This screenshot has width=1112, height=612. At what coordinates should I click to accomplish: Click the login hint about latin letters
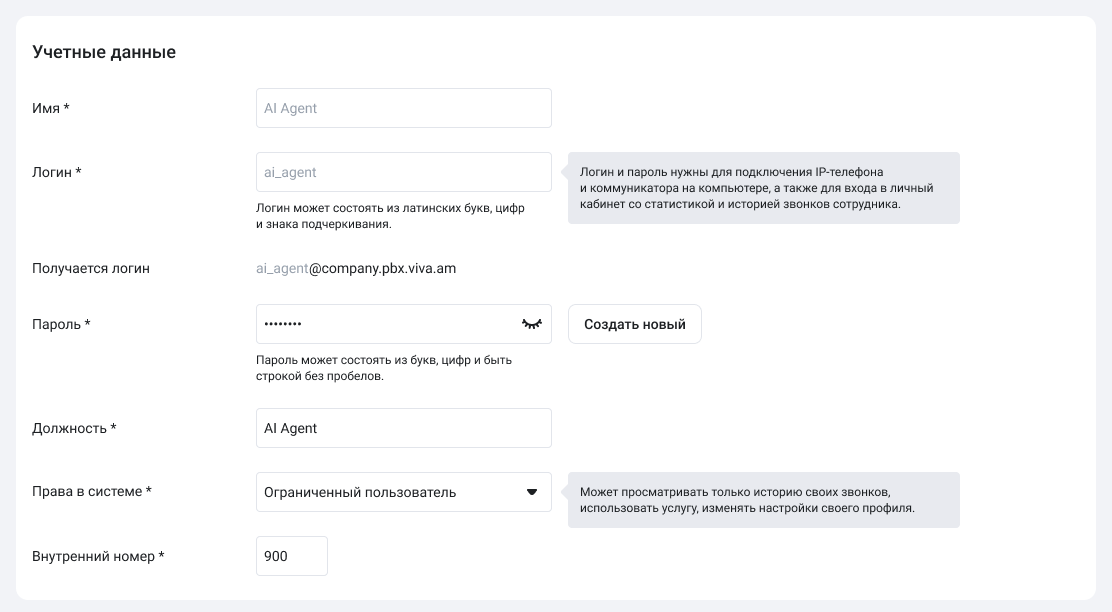[x=390, y=216]
